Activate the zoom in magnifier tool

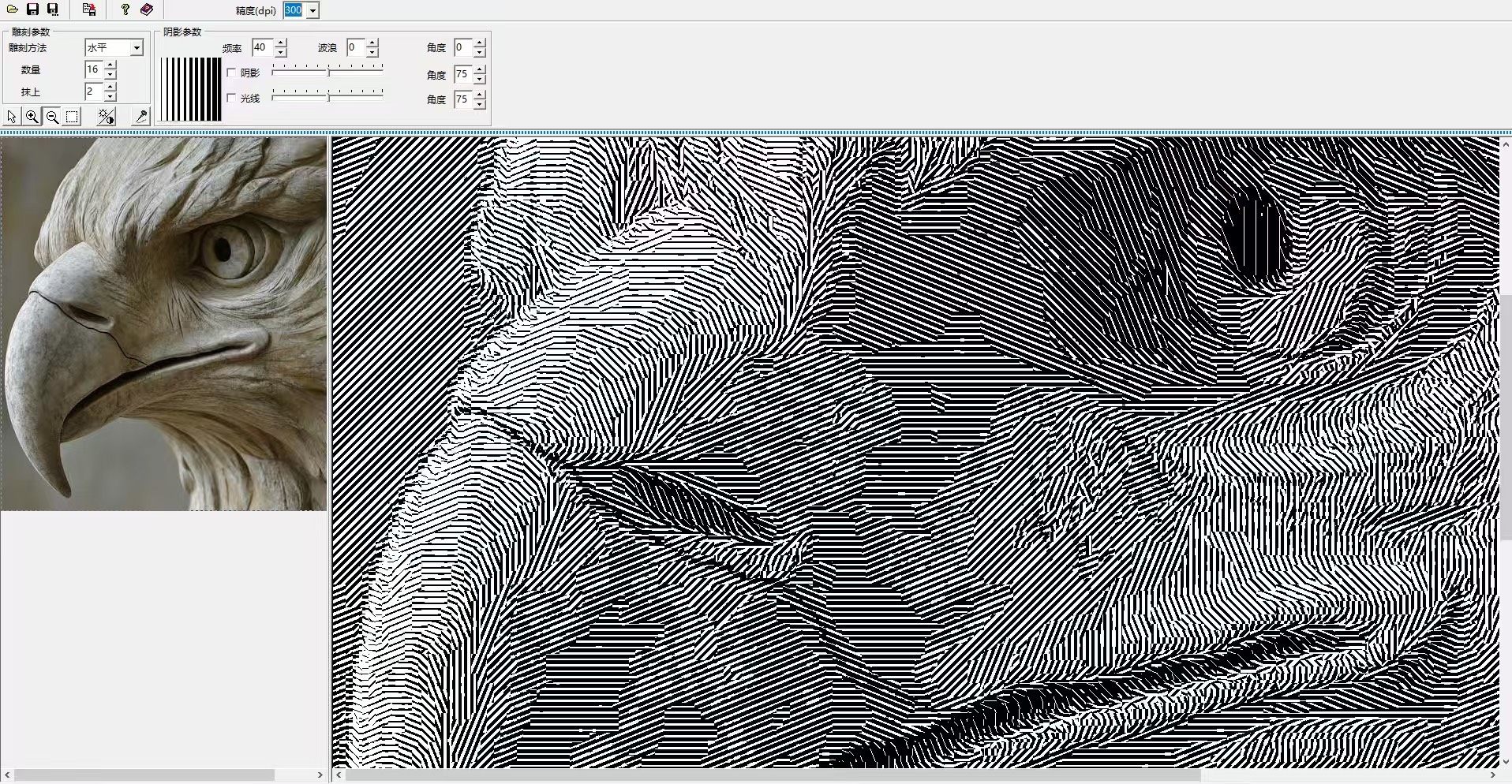(x=32, y=117)
